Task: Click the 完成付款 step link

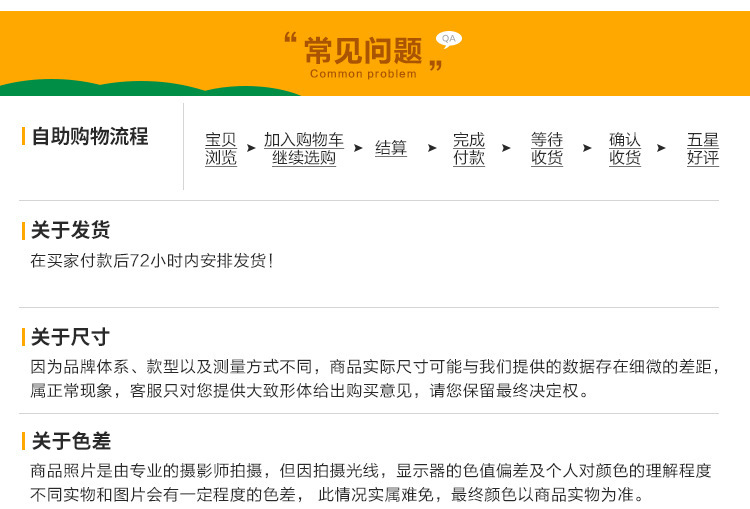Action: (468, 148)
